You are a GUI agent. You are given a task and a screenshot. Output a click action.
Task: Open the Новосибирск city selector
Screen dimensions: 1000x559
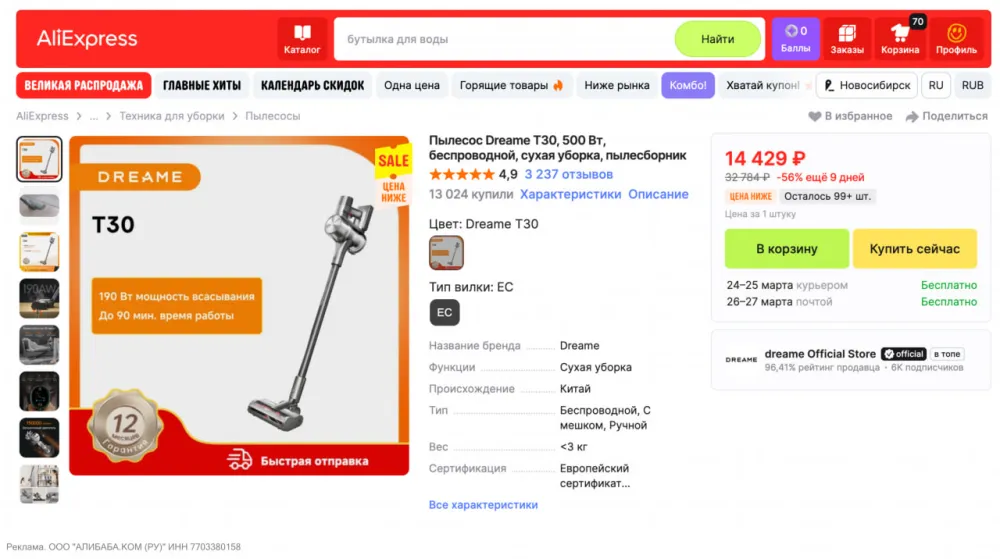click(x=867, y=85)
